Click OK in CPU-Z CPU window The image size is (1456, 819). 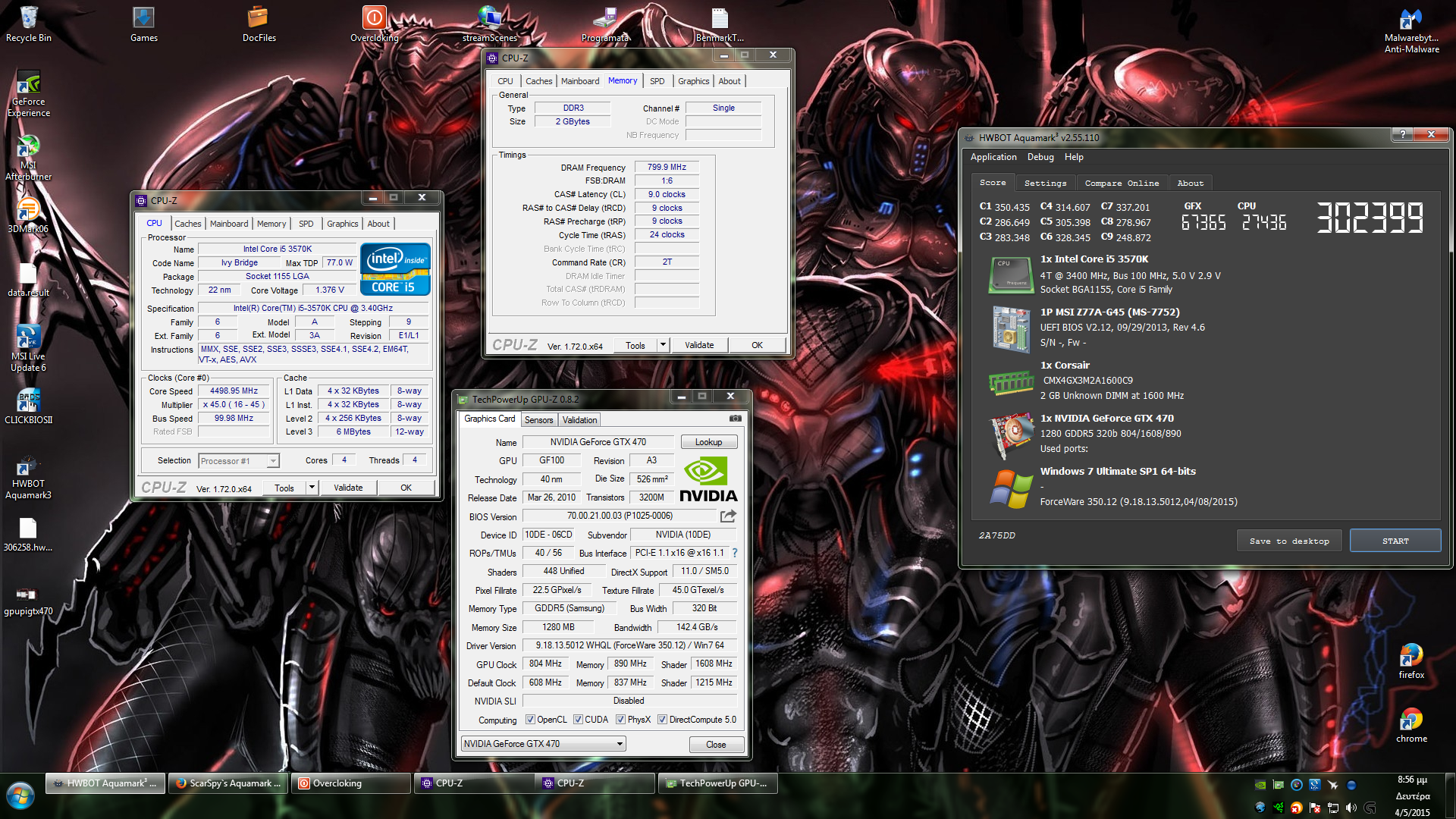pyautogui.click(x=406, y=488)
